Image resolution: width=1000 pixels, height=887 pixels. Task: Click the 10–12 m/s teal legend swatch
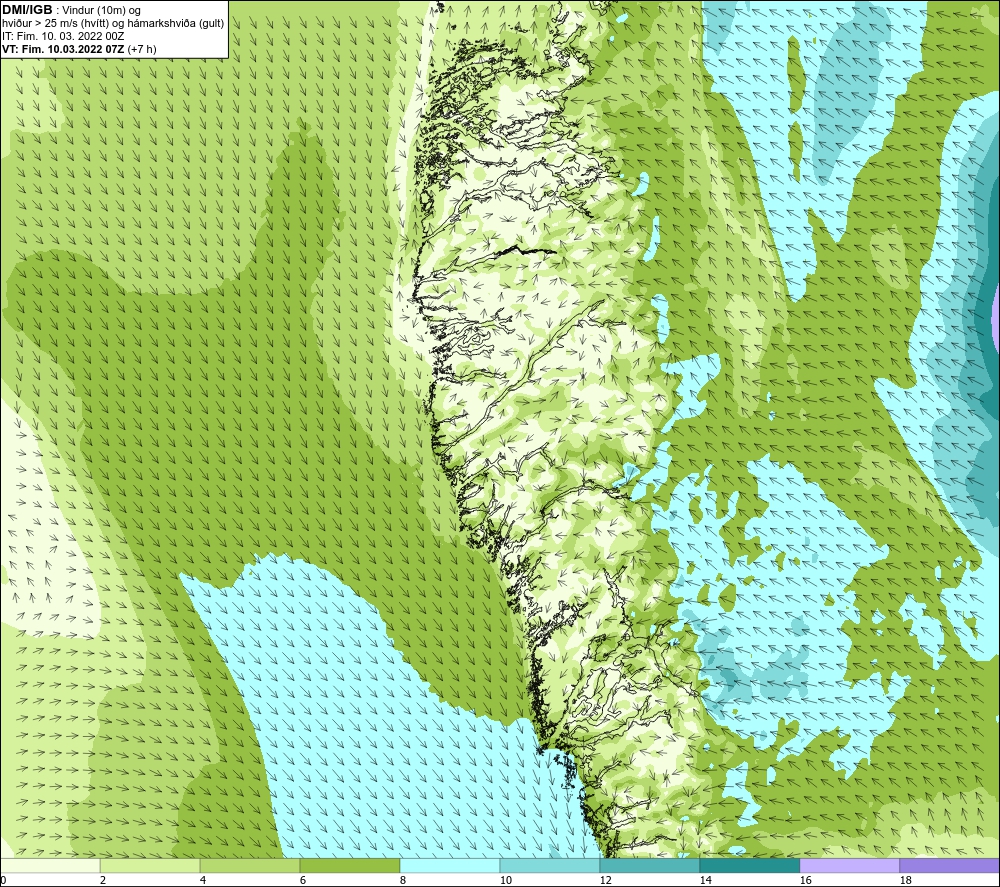coord(550,866)
